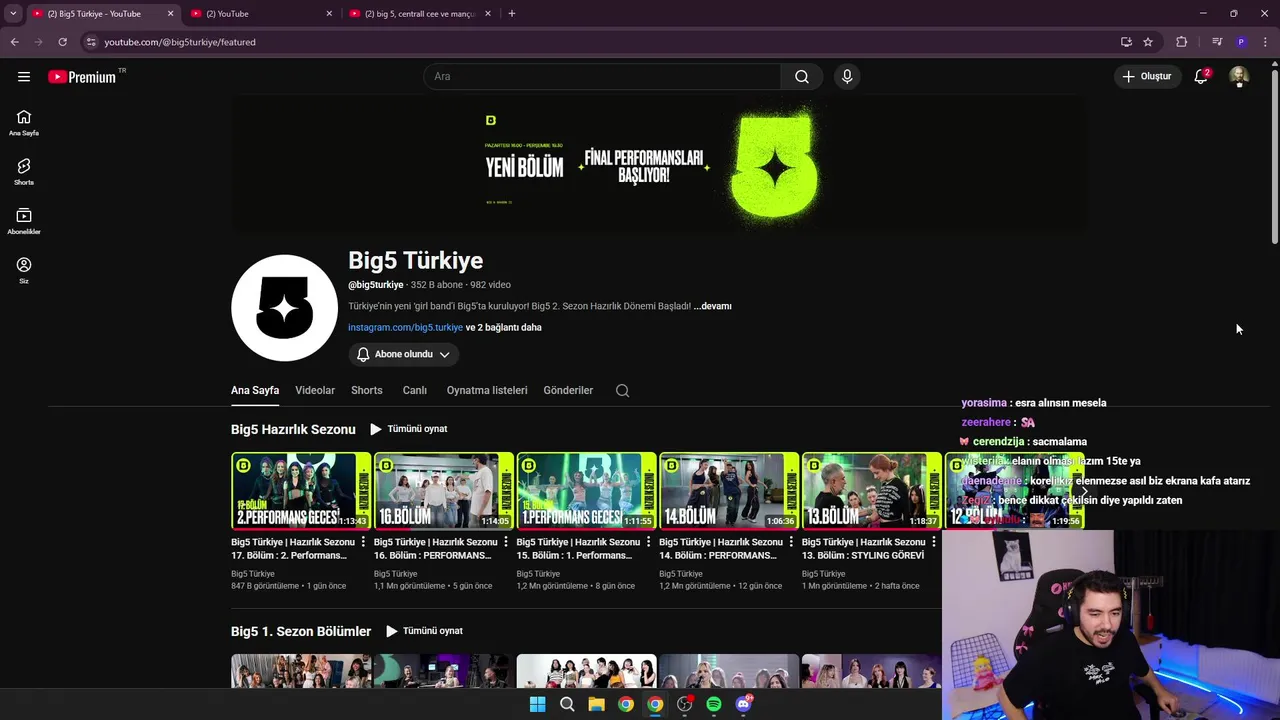This screenshot has height=720, width=1280.
Task: Open options menu for 15. Bölüm video
Action: 648,542
